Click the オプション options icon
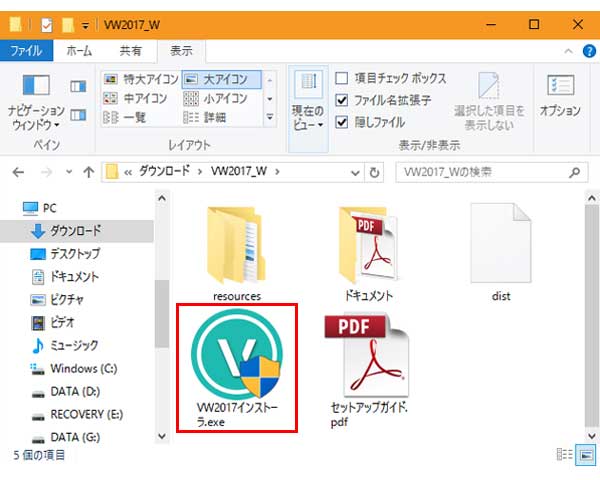This screenshot has height=480, width=600. (x=560, y=96)
